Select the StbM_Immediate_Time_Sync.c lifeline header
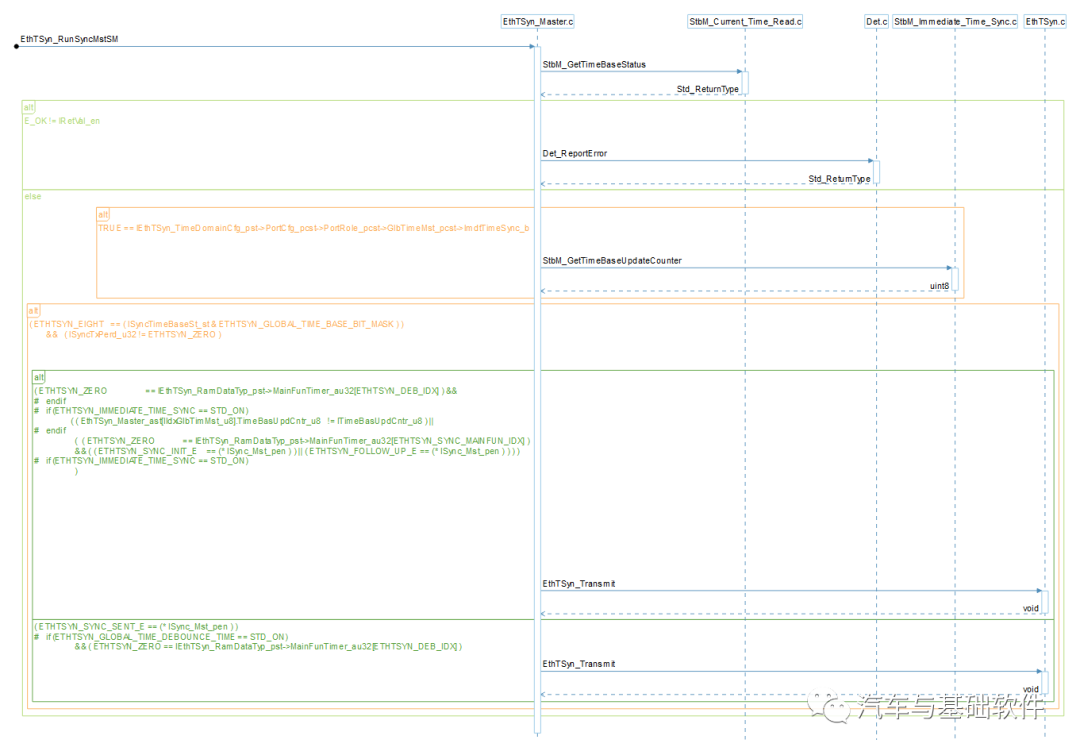 [x=954, y=21]
